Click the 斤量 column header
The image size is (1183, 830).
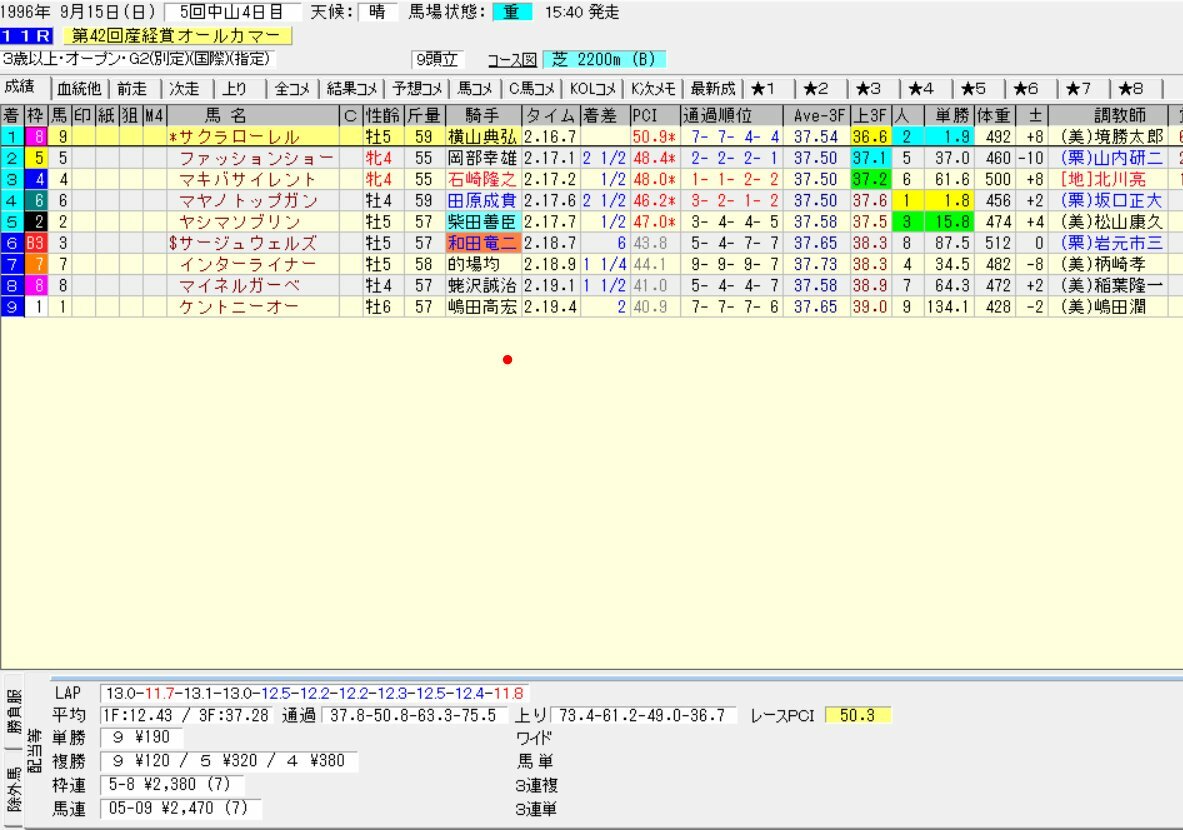point(424,115)
